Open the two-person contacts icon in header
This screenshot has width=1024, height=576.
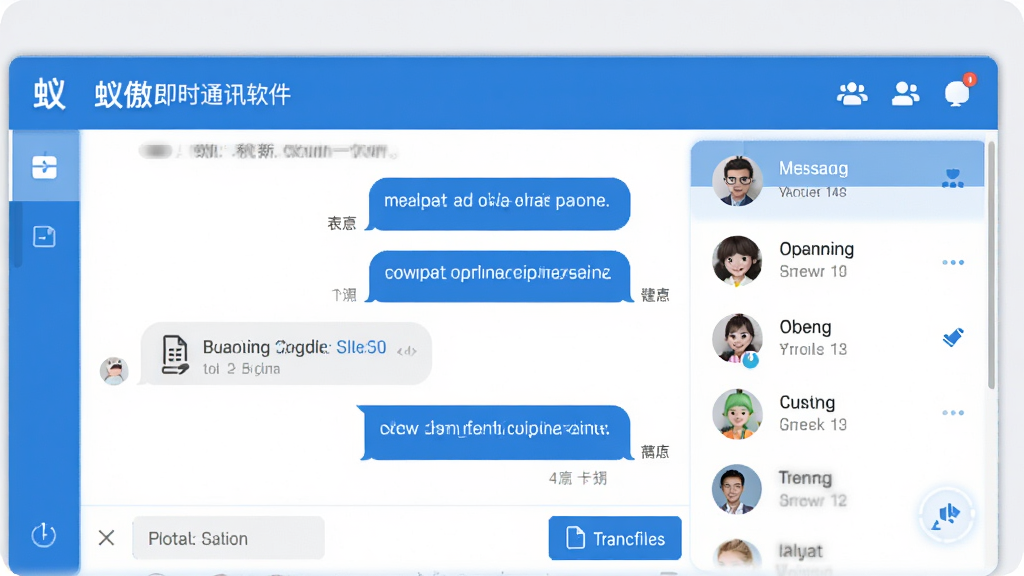pyautogui.click(x=906, y=94)
